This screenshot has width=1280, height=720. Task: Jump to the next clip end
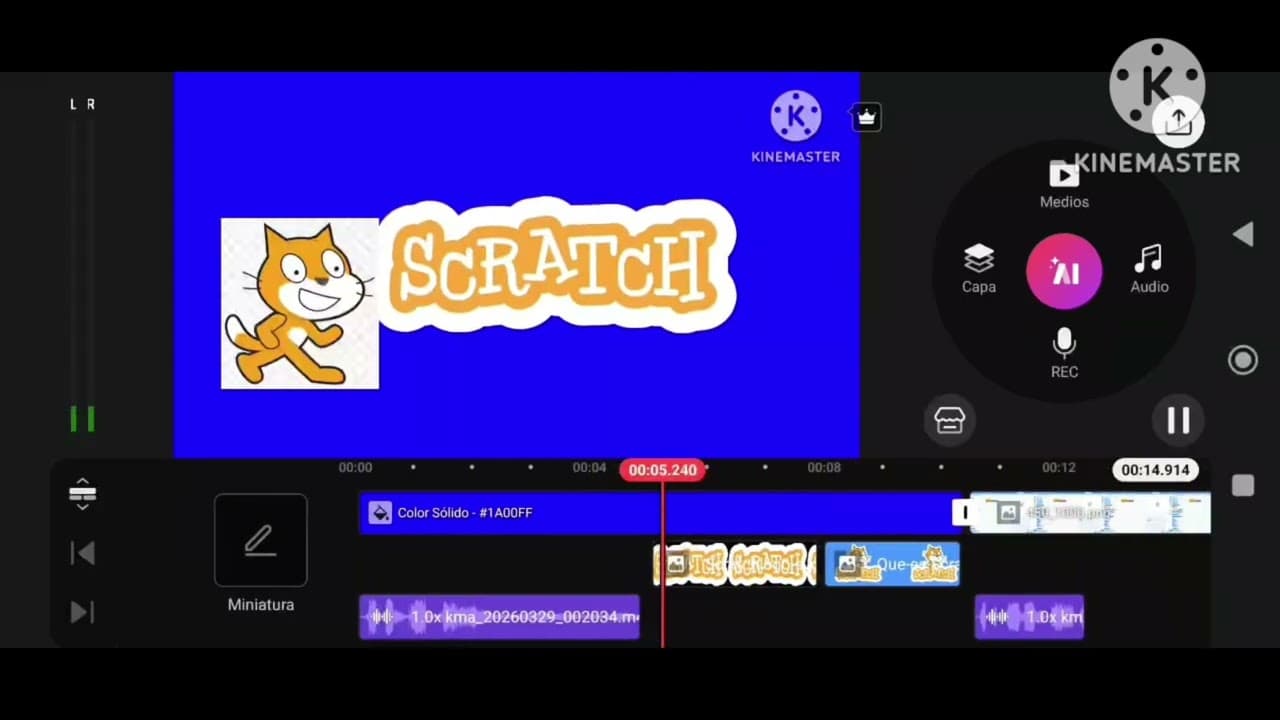83,612
